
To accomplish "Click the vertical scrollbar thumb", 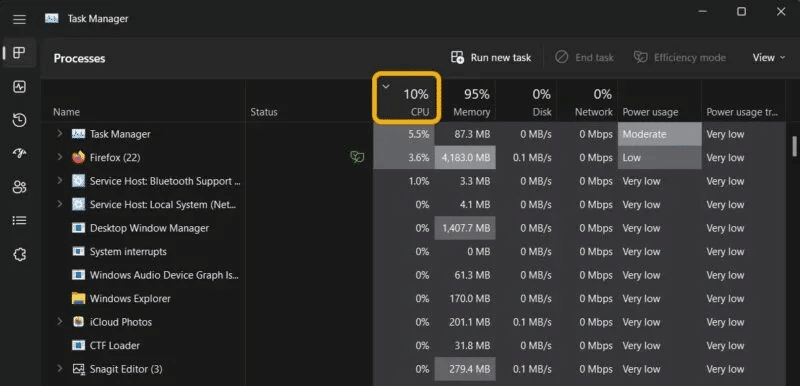I will [794, 146].
